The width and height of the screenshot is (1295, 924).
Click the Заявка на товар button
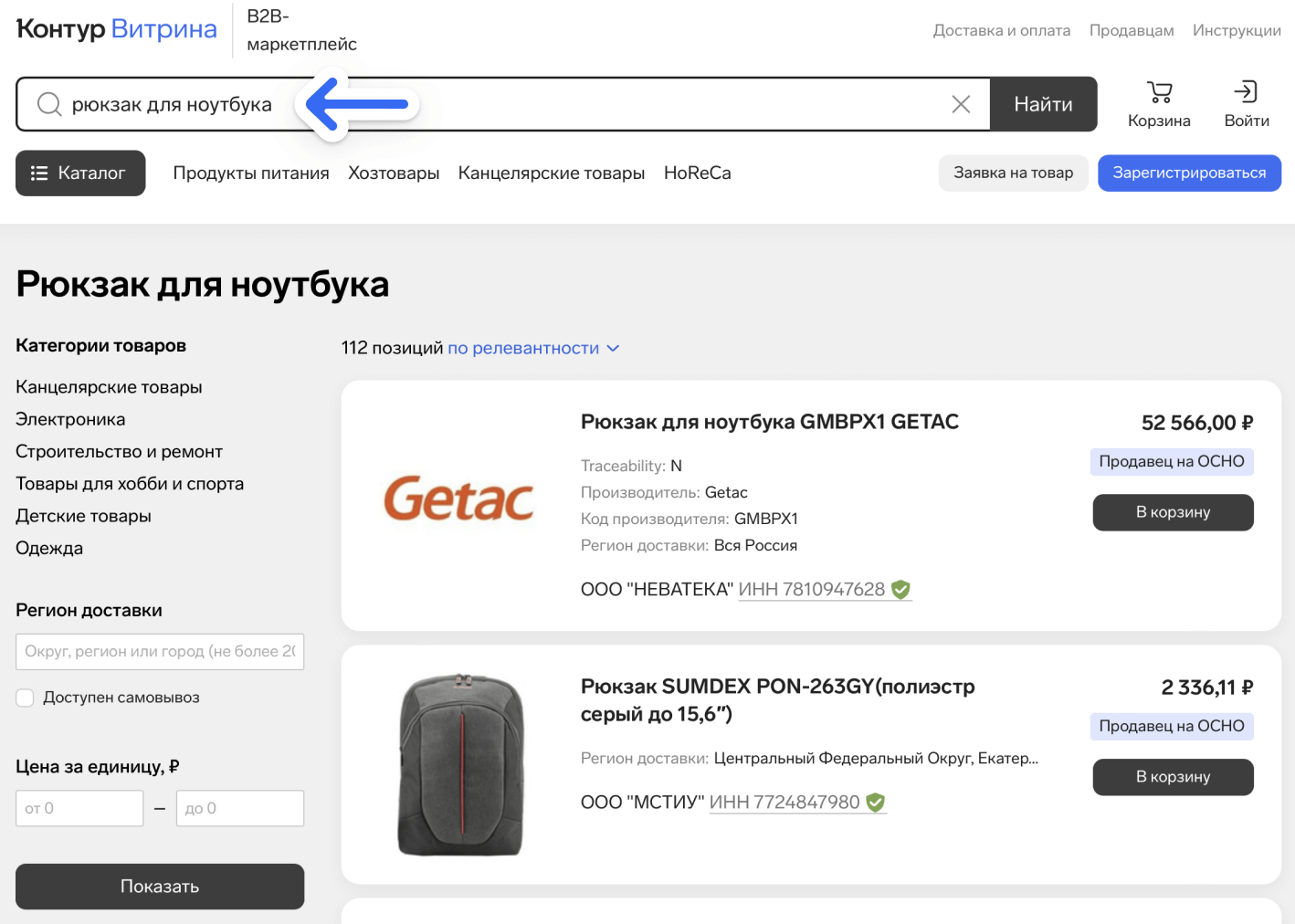tap(1014, 173)
